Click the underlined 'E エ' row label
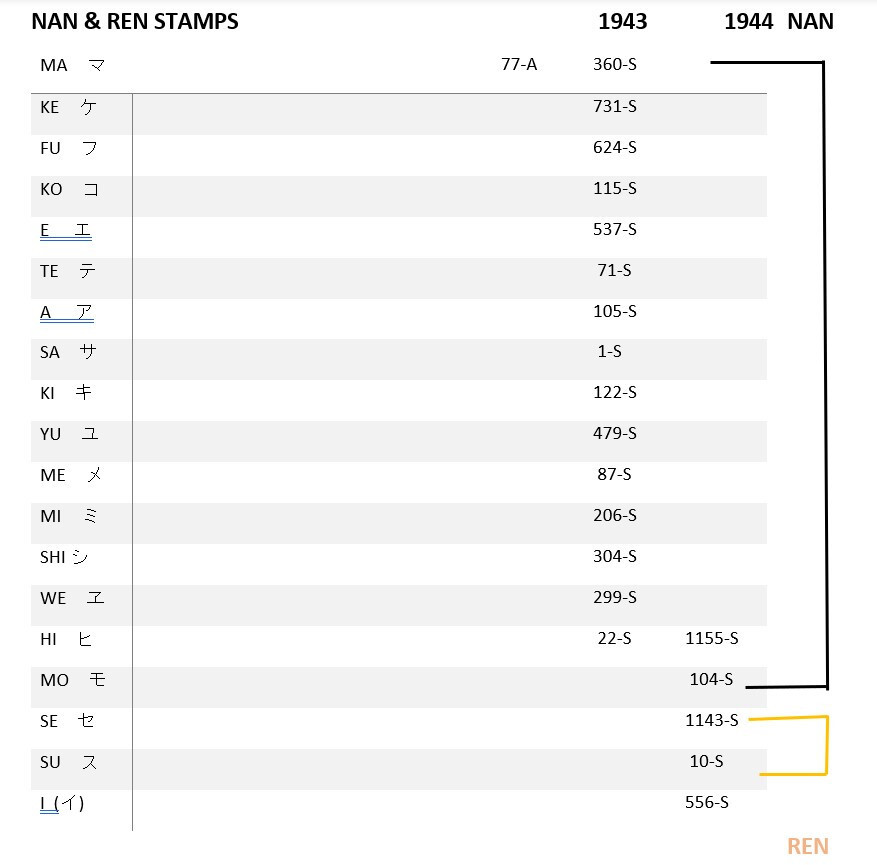The height and width of the screenshot is (865, 877). (65, 230)
